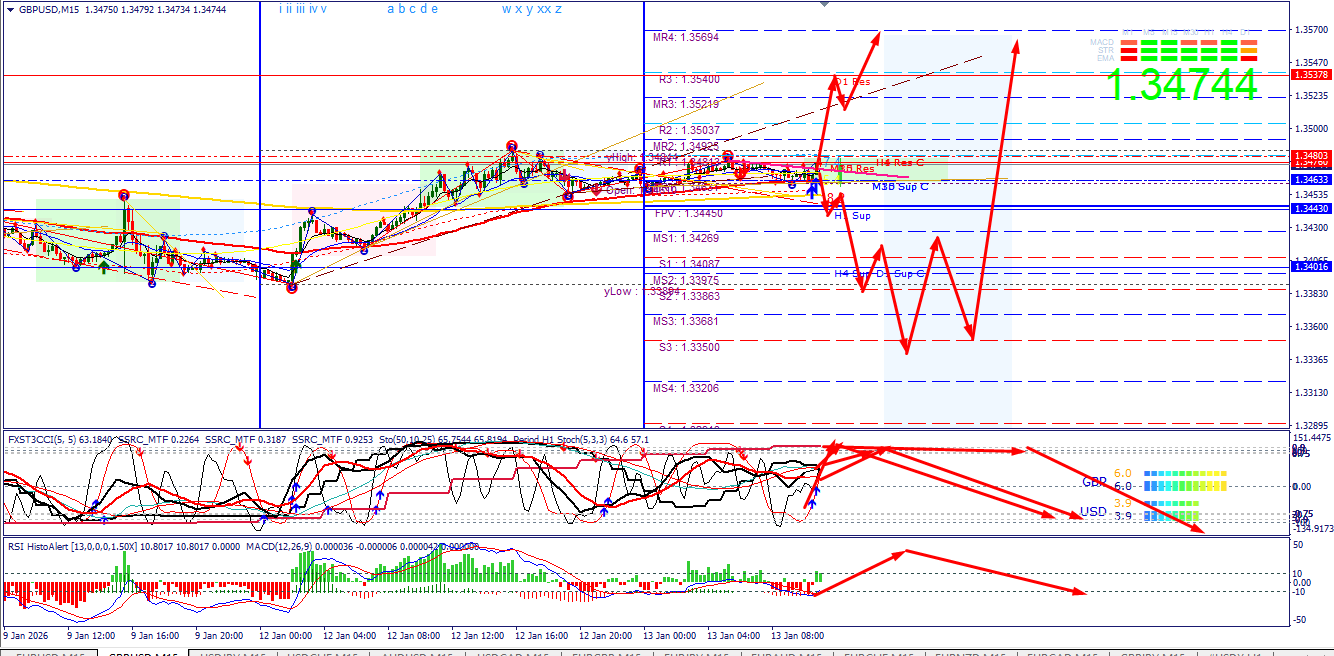Viewport: 1334px width, 656px height.
Task: Click the blue 1.34633 price tag on axis
Action: pos(1309,180)
